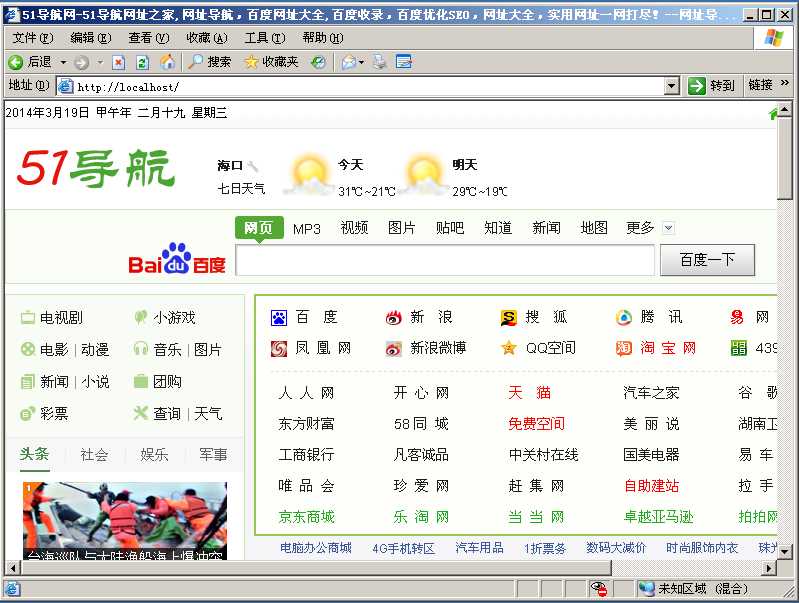Go to the Home page icon
The height and width of the screenshot is (603, 799).
tap(167, 62)
